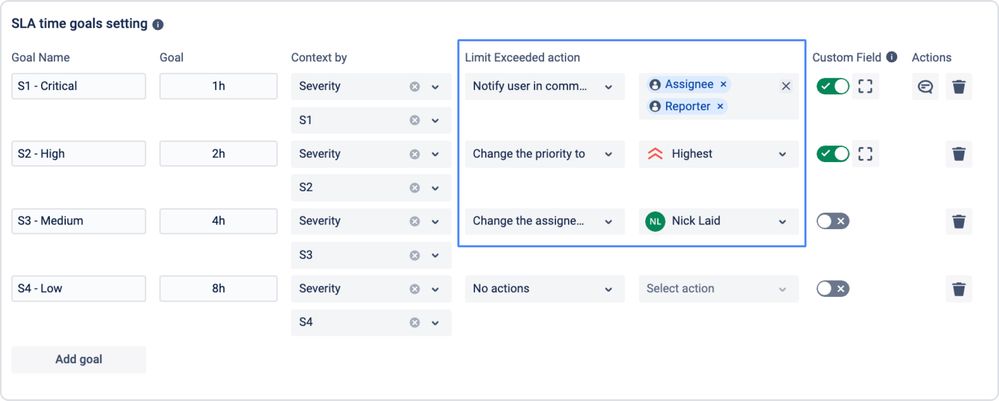Turn on custom field toggle for S4 - Low
999x401 pixels.
[832, 289]
